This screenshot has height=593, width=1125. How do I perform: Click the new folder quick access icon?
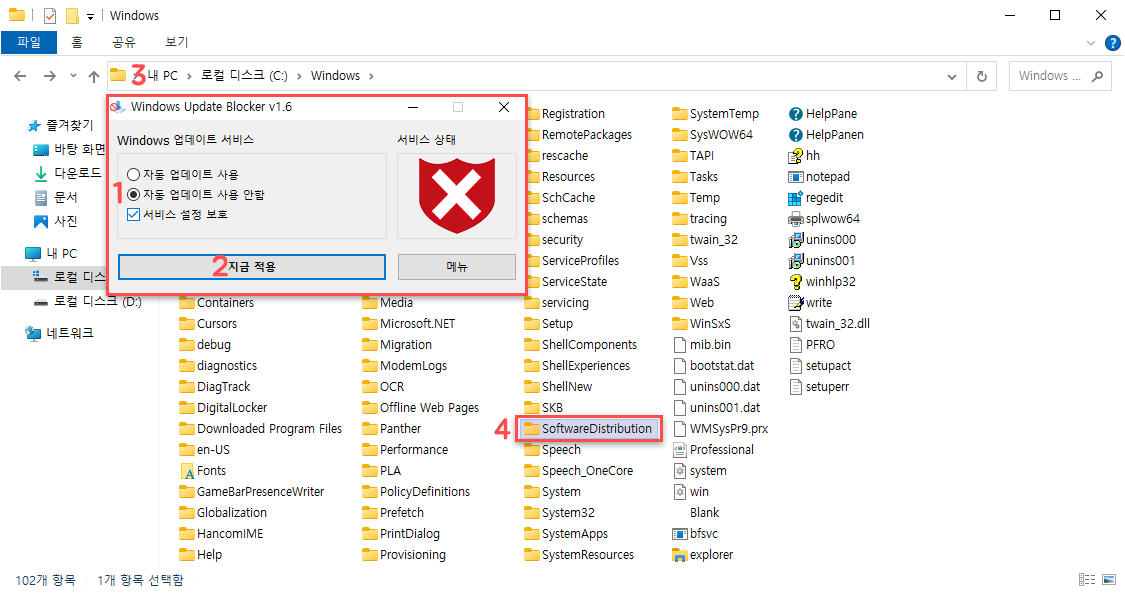[72, 16]
